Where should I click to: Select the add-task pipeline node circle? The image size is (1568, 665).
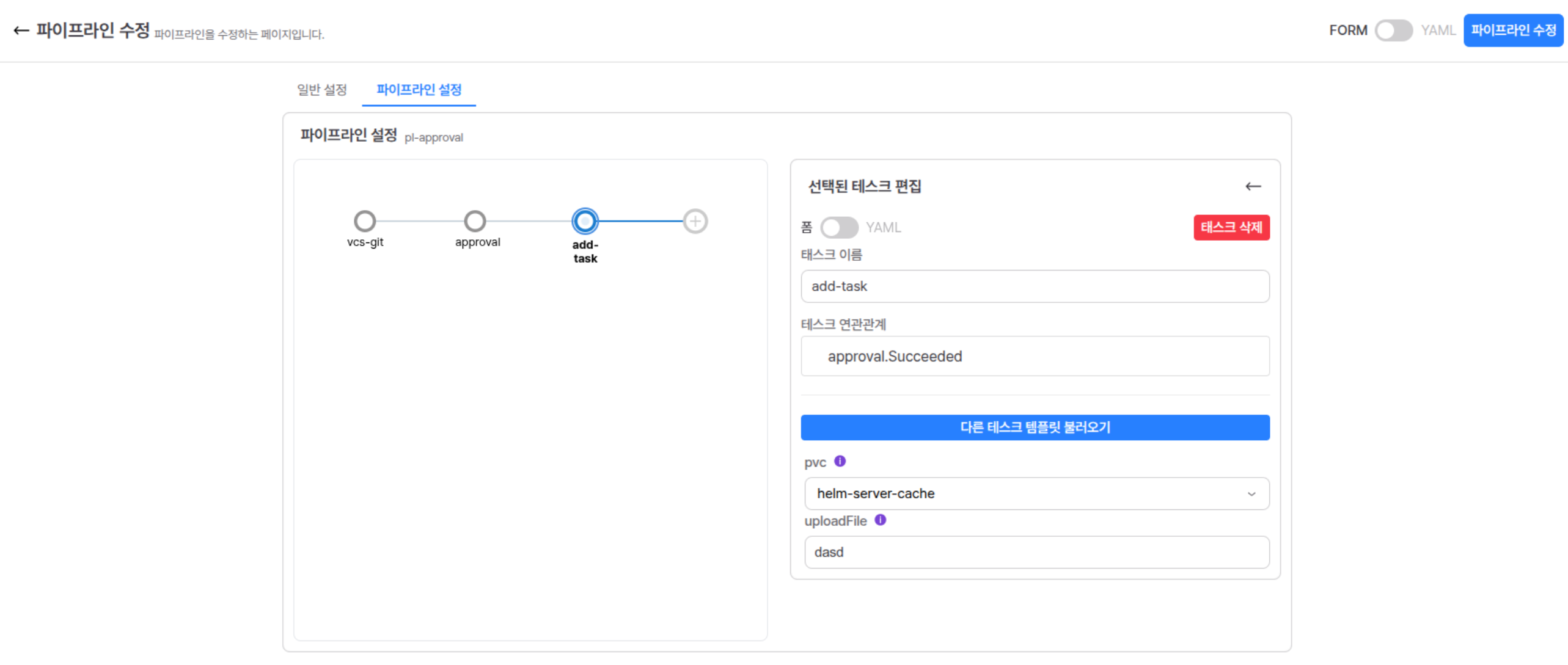[x=585, y=221]
